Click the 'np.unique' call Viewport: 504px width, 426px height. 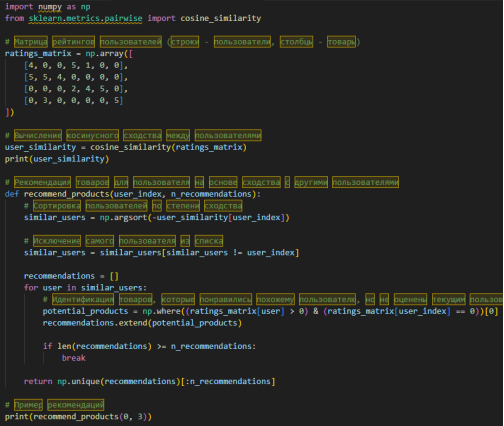(78, 381)
